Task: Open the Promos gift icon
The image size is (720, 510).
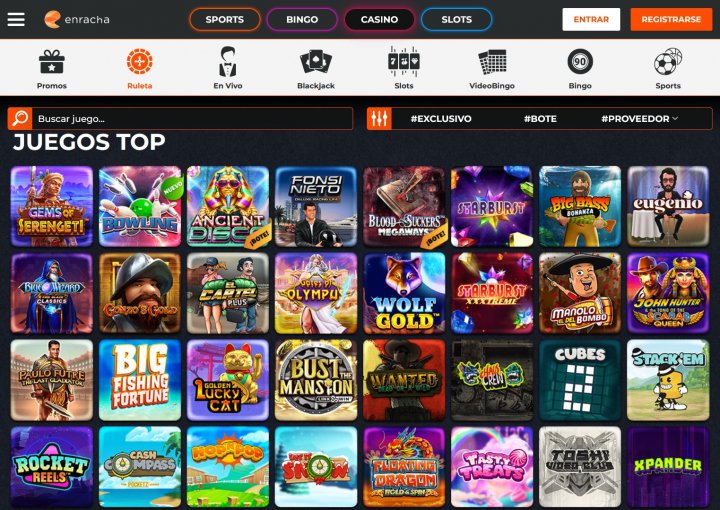Action: pos(51,62)
